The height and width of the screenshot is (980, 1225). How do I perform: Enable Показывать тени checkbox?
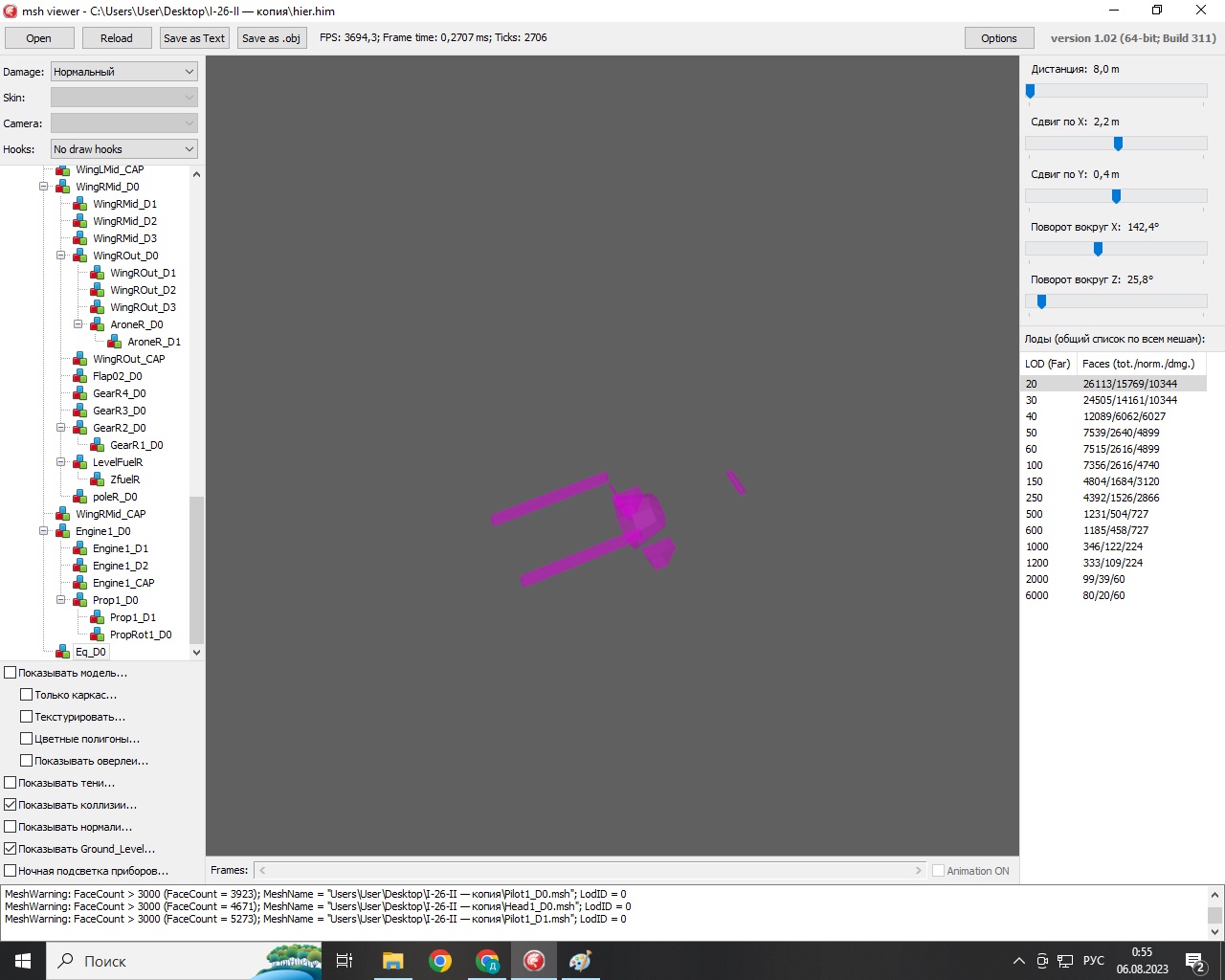tap(11, 783)
